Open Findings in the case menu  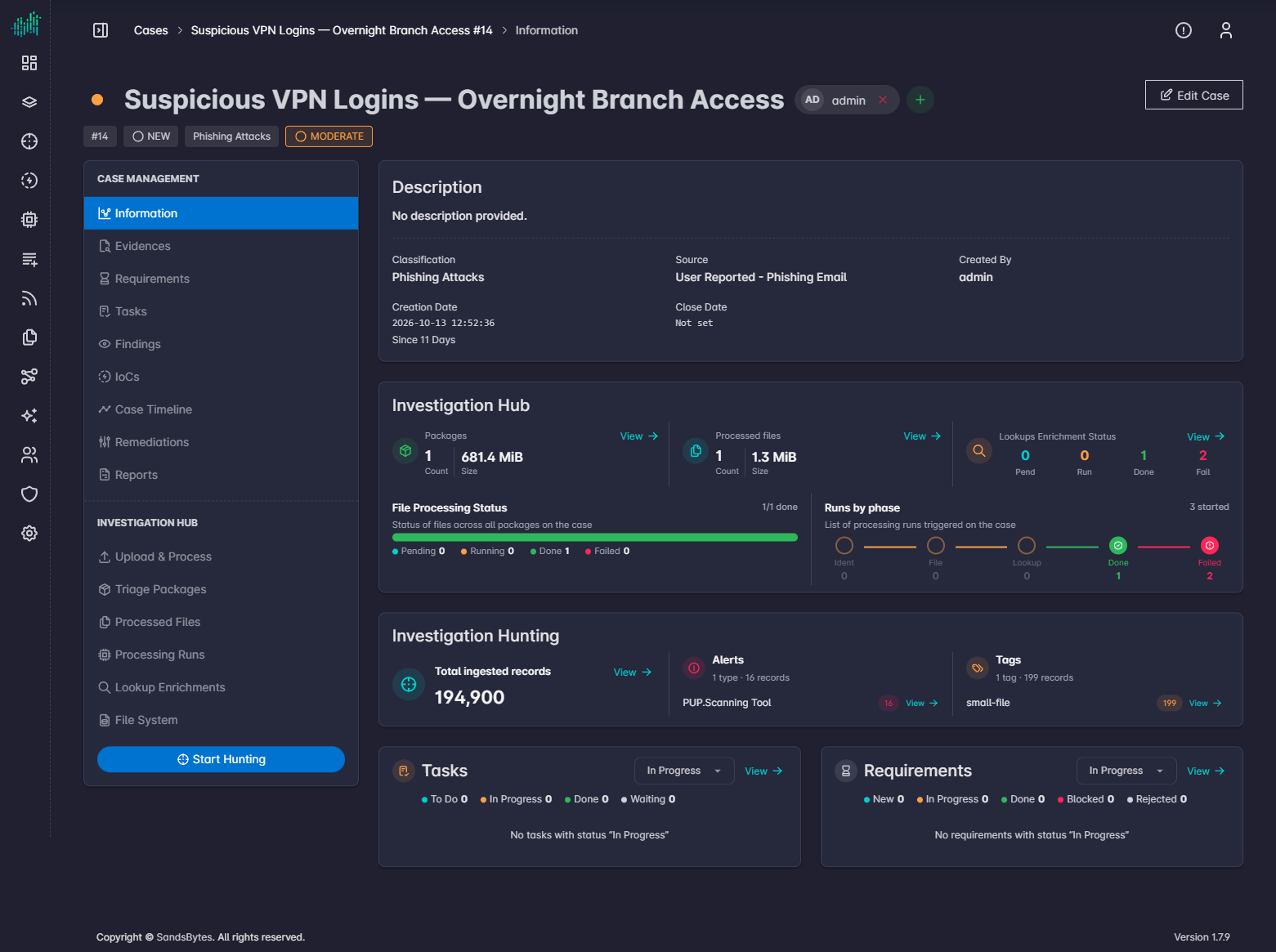(x=221, y=344)
